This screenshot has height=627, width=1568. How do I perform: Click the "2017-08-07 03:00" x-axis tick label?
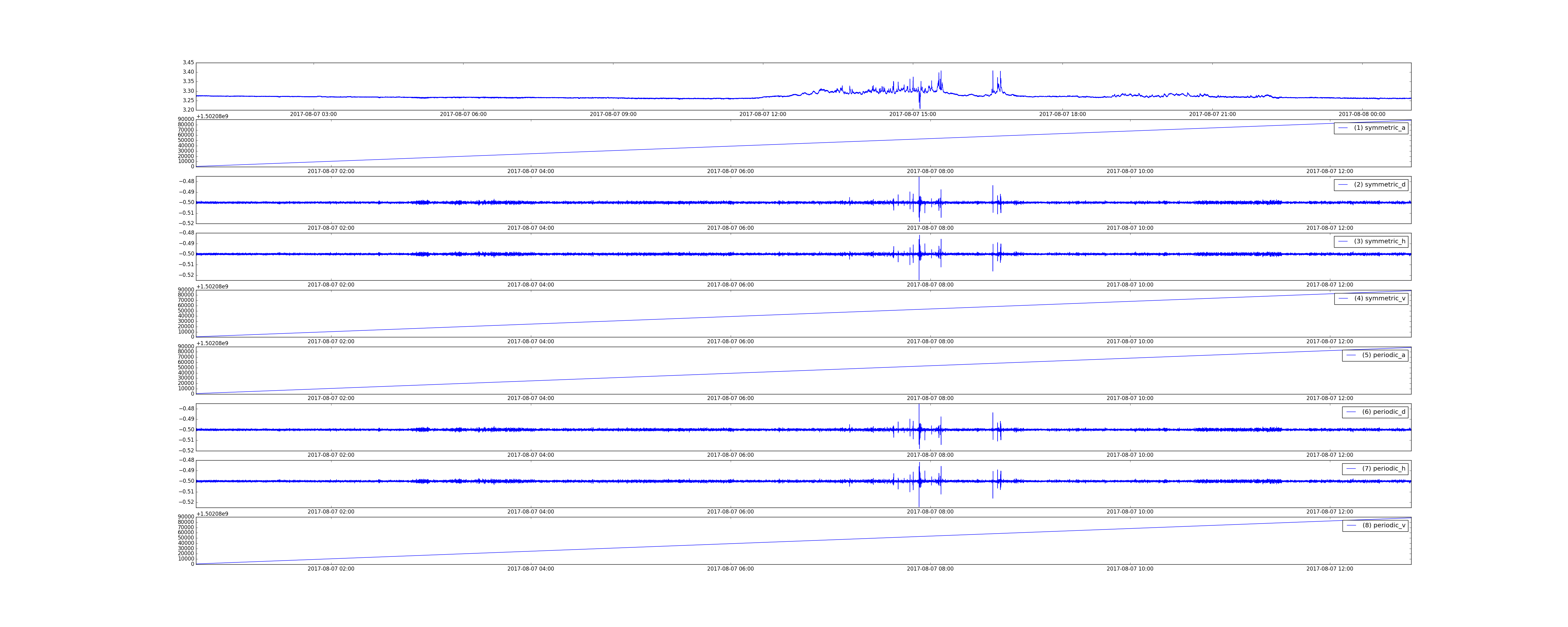pos(313,114)
